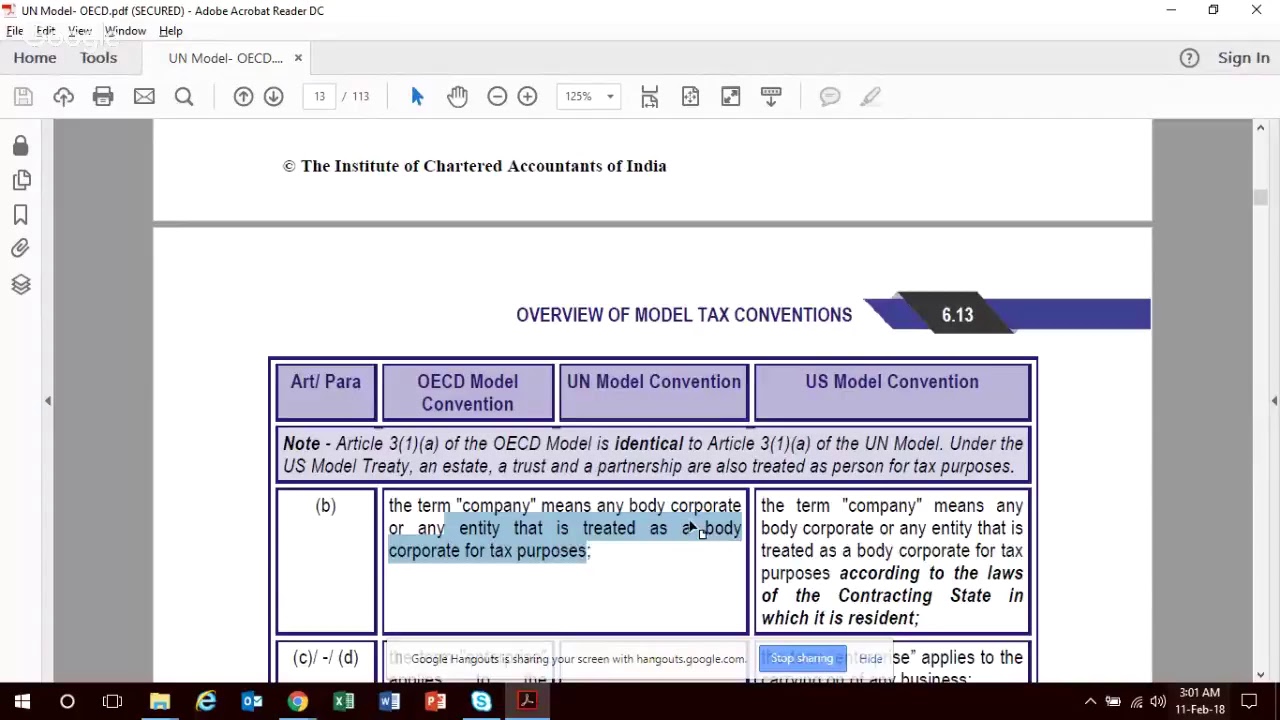The image size is (1280, 720).
Task: Open the File menu
Action: coord(15,31)
